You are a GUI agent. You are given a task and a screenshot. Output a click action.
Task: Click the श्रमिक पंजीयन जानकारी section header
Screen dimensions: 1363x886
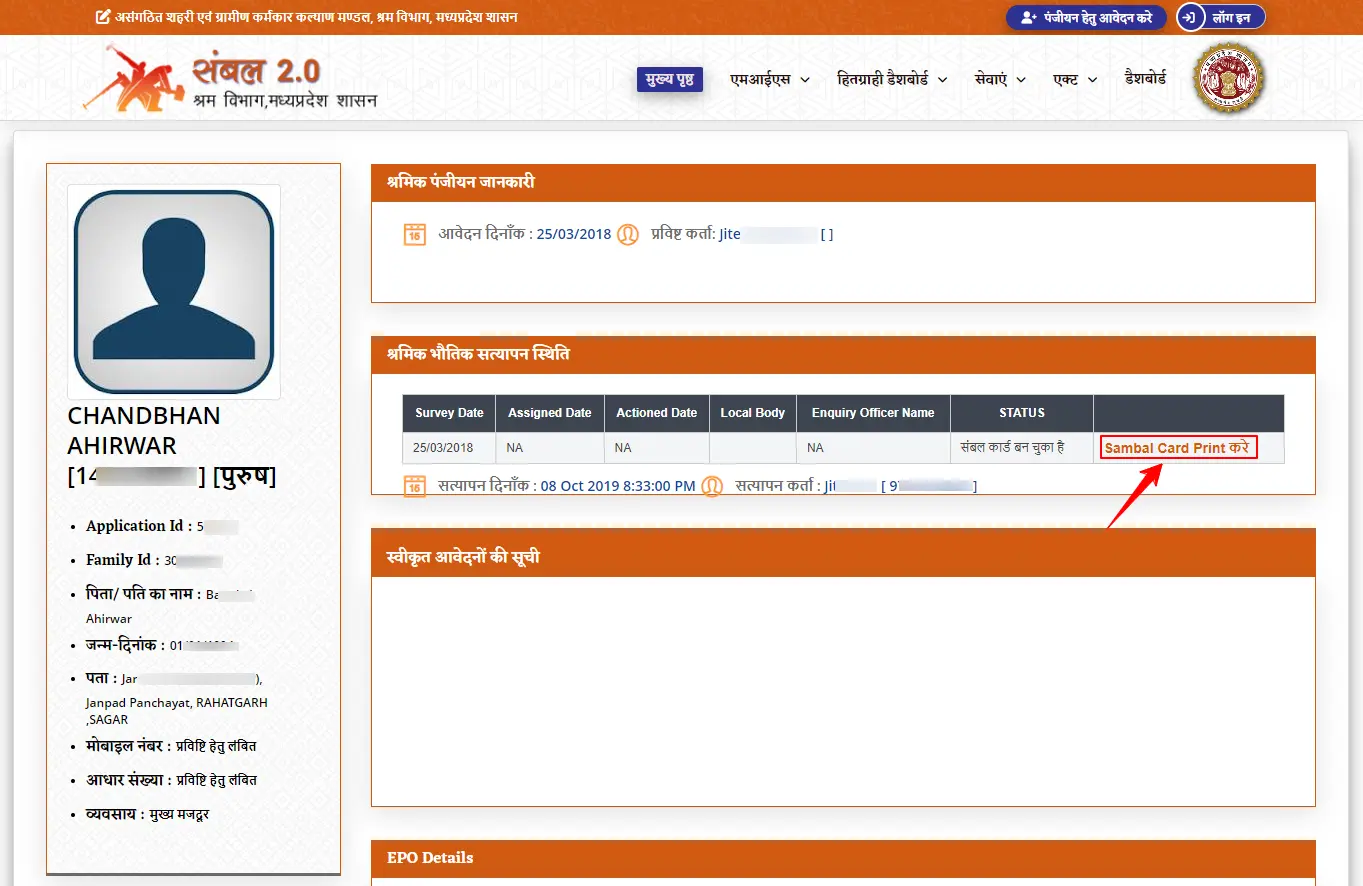pos(843,183)
